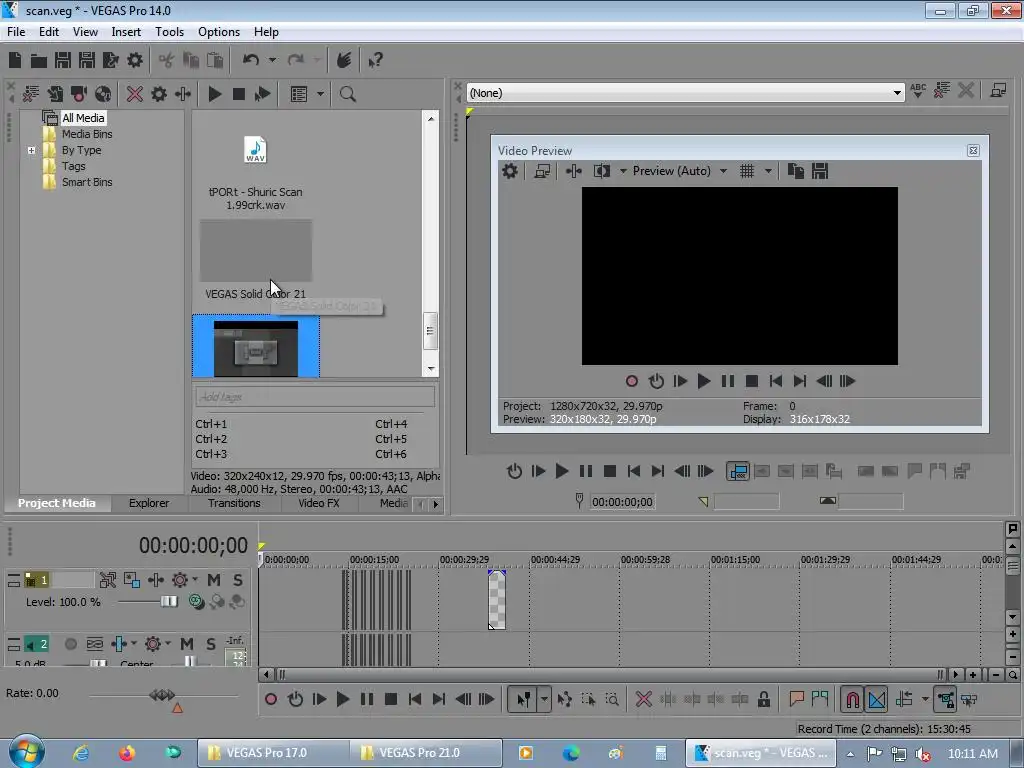1024x768 pixels.
Task: Open project Properties gear in main toolbar
Action: (135, 61)
